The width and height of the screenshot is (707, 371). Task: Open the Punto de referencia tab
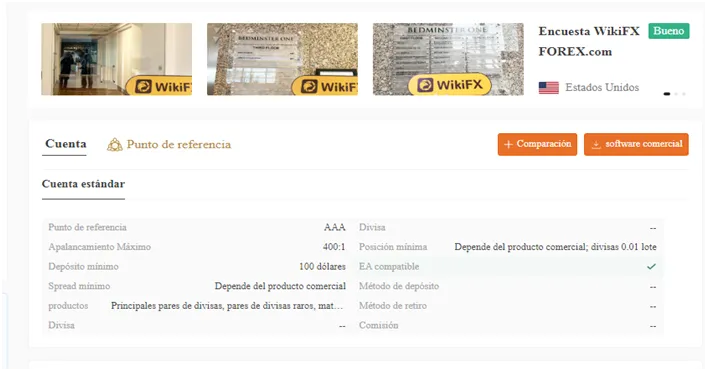pos(169,145)
